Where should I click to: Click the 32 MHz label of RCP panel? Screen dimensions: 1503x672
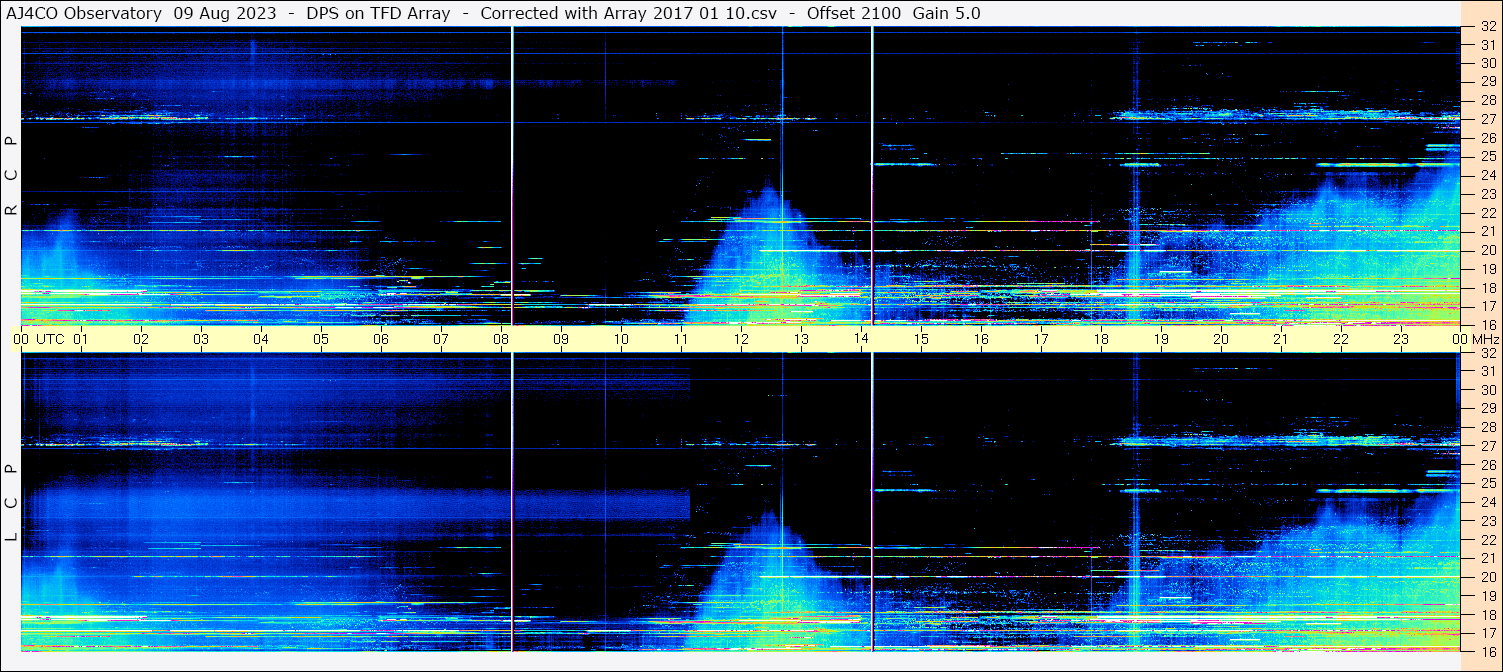click(x=1488, y=27)
